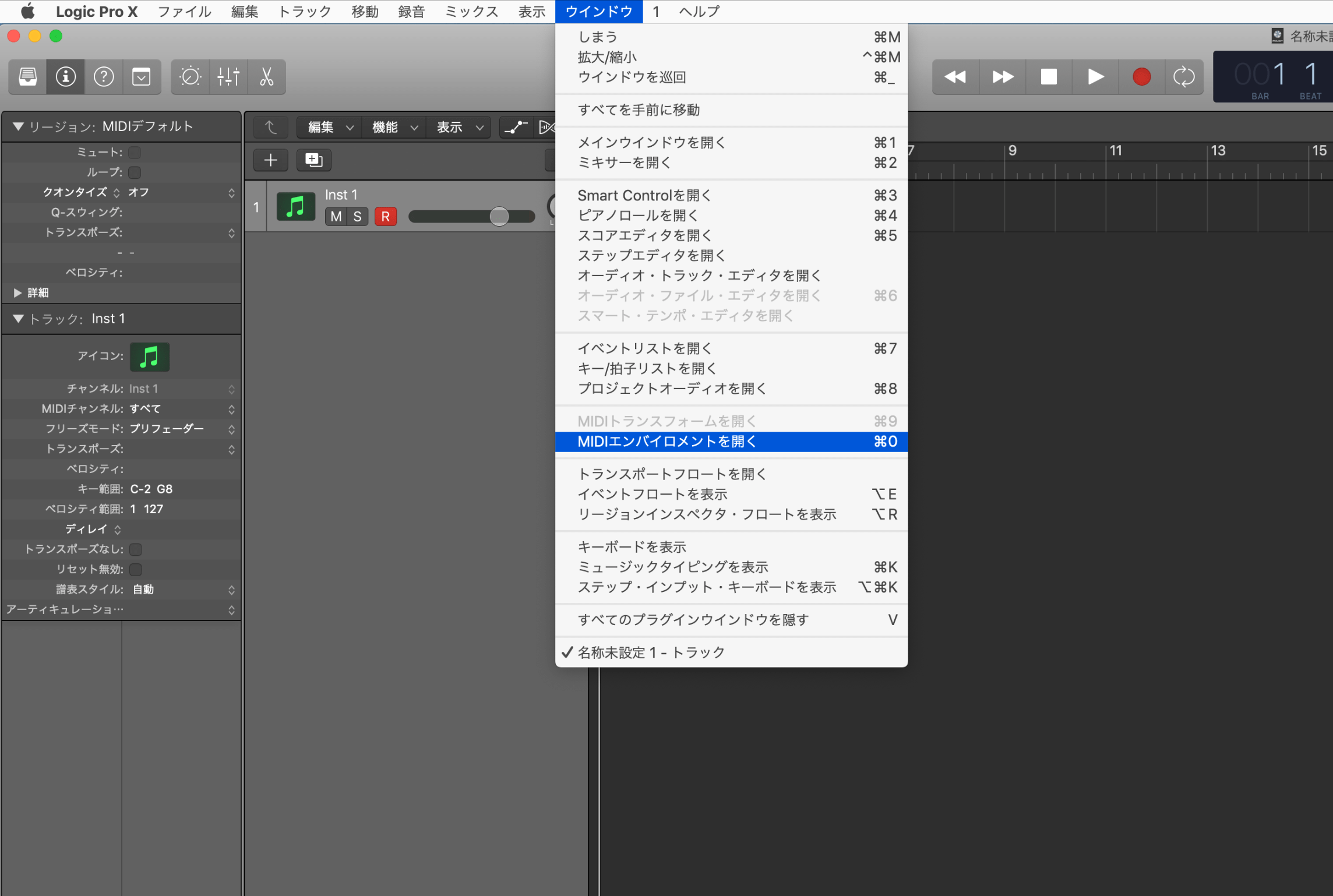The height and width of the screenshot is (896, 1333).
Task: Click the key range C-2 G8 value
Action: (151, 489)
